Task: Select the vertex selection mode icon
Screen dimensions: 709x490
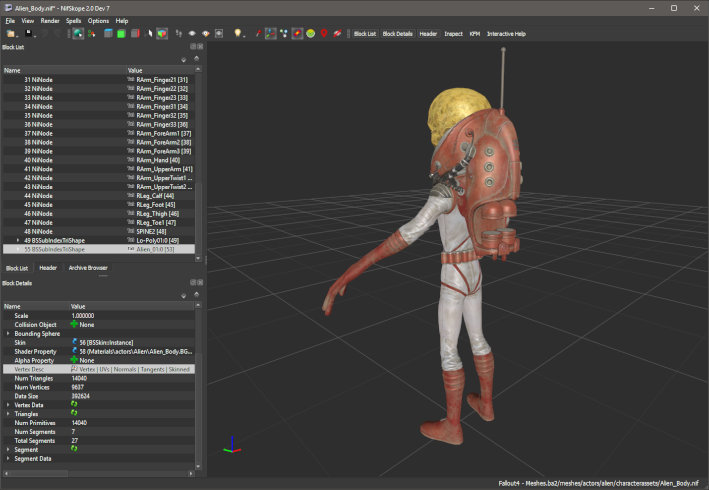Action: point(92,34)
